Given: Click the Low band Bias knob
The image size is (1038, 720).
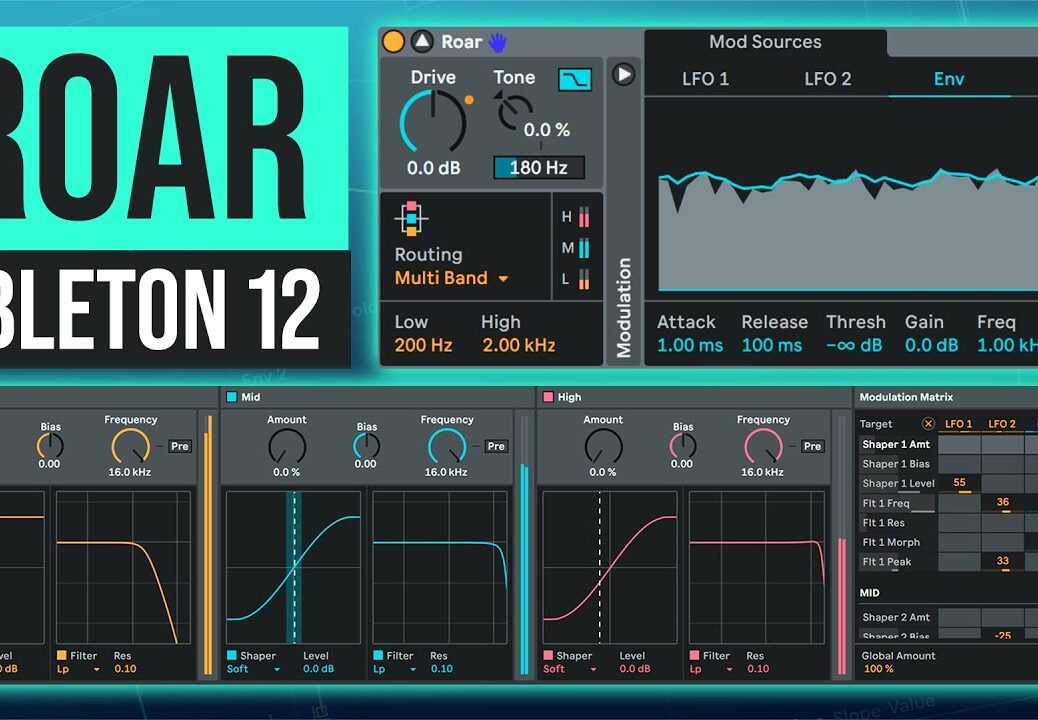Looking at the screenshot, I should click(50, 446).
